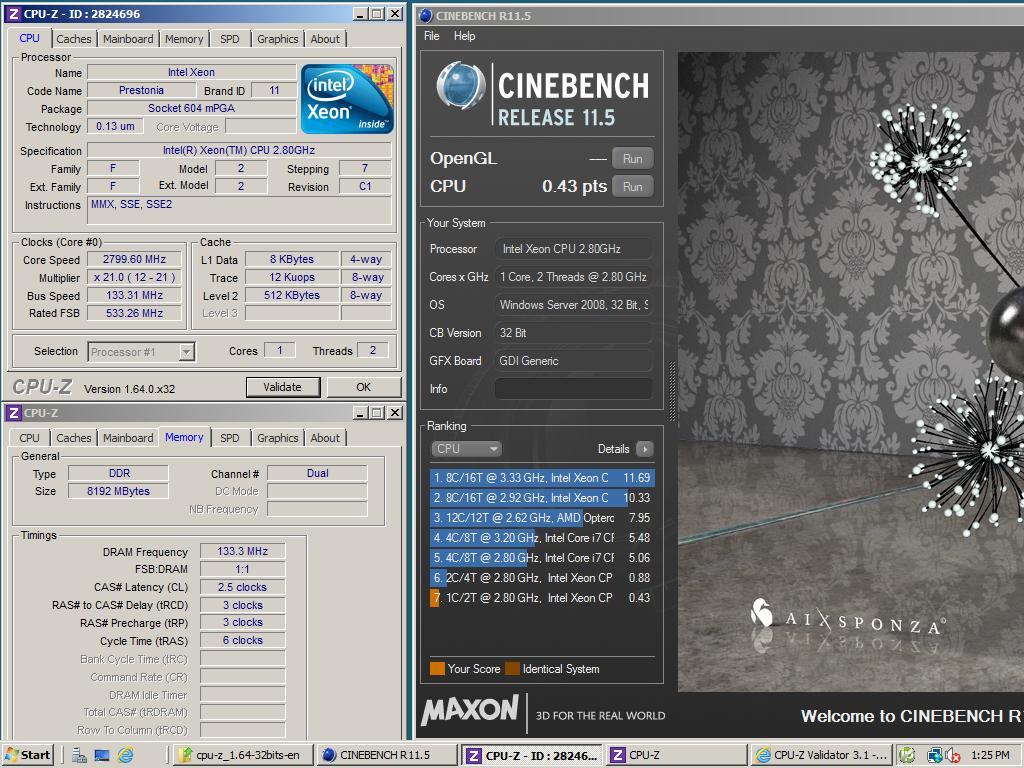
Task: Open cpu-z_1.64-32bits-en taskbar item
Action: click(245, 756)
